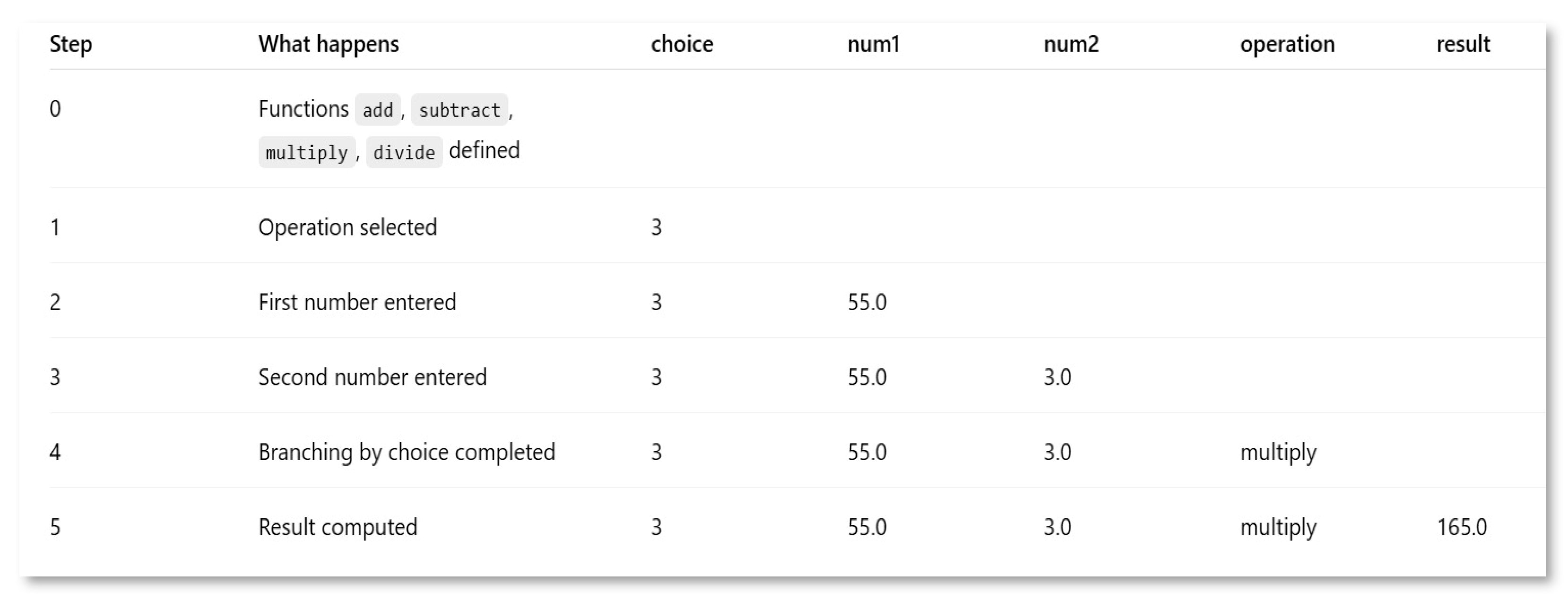Select the 'subtract' code tag
Viewport: 1568px width, 602px height.
[459, 110]
